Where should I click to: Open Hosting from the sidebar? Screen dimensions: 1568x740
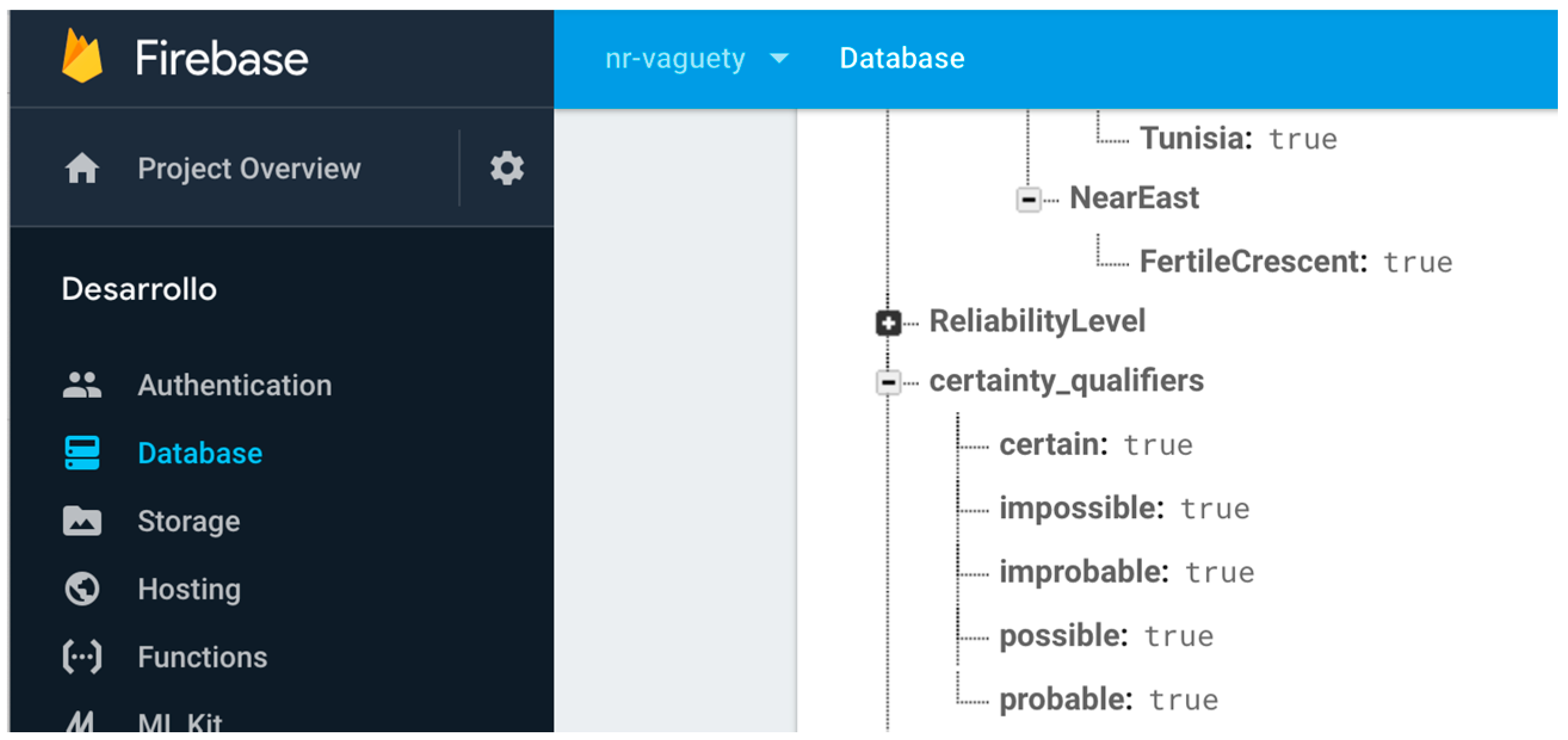coord(189,589)
